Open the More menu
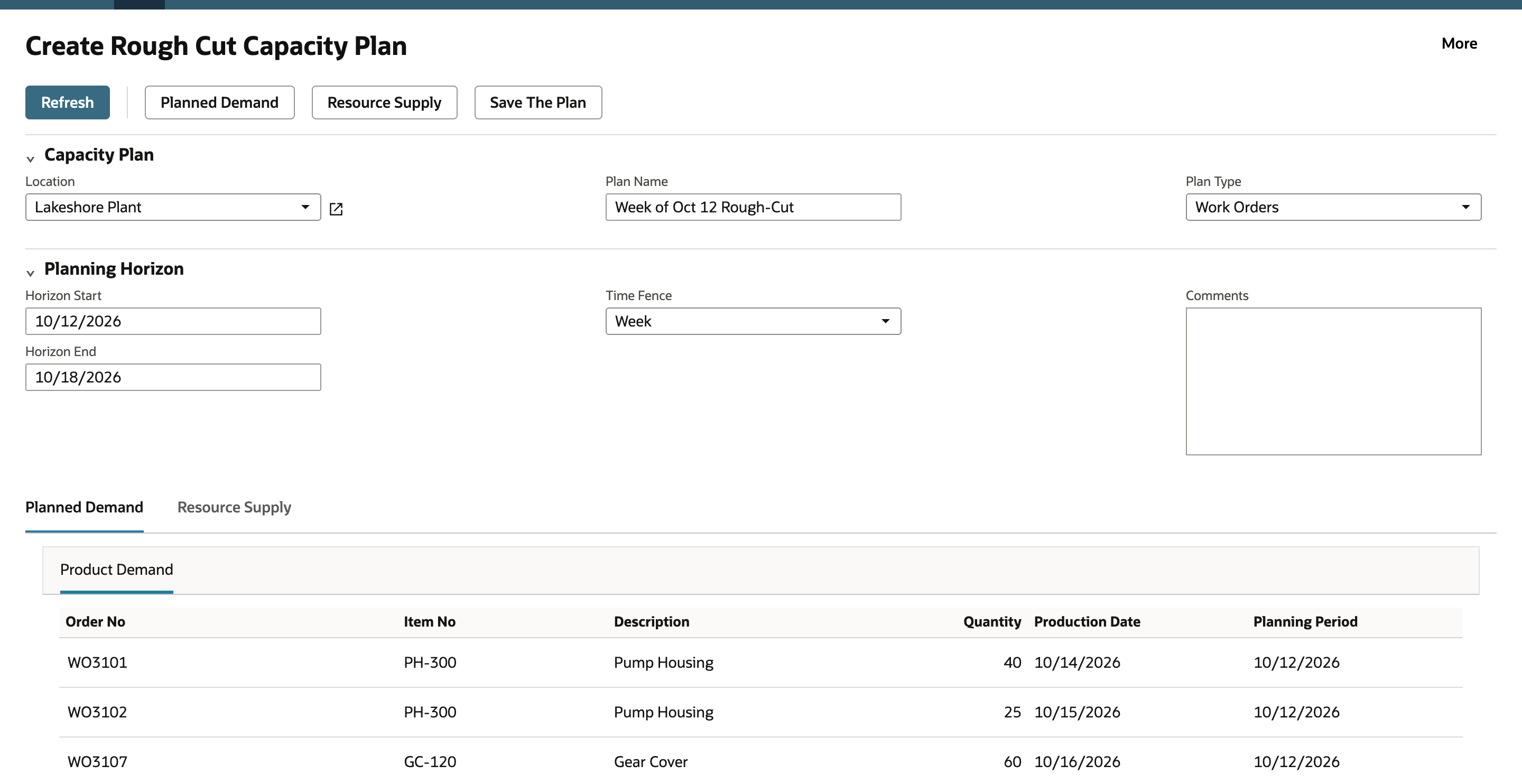Viewport: 1522px width, 784px height. [1459, 44]
